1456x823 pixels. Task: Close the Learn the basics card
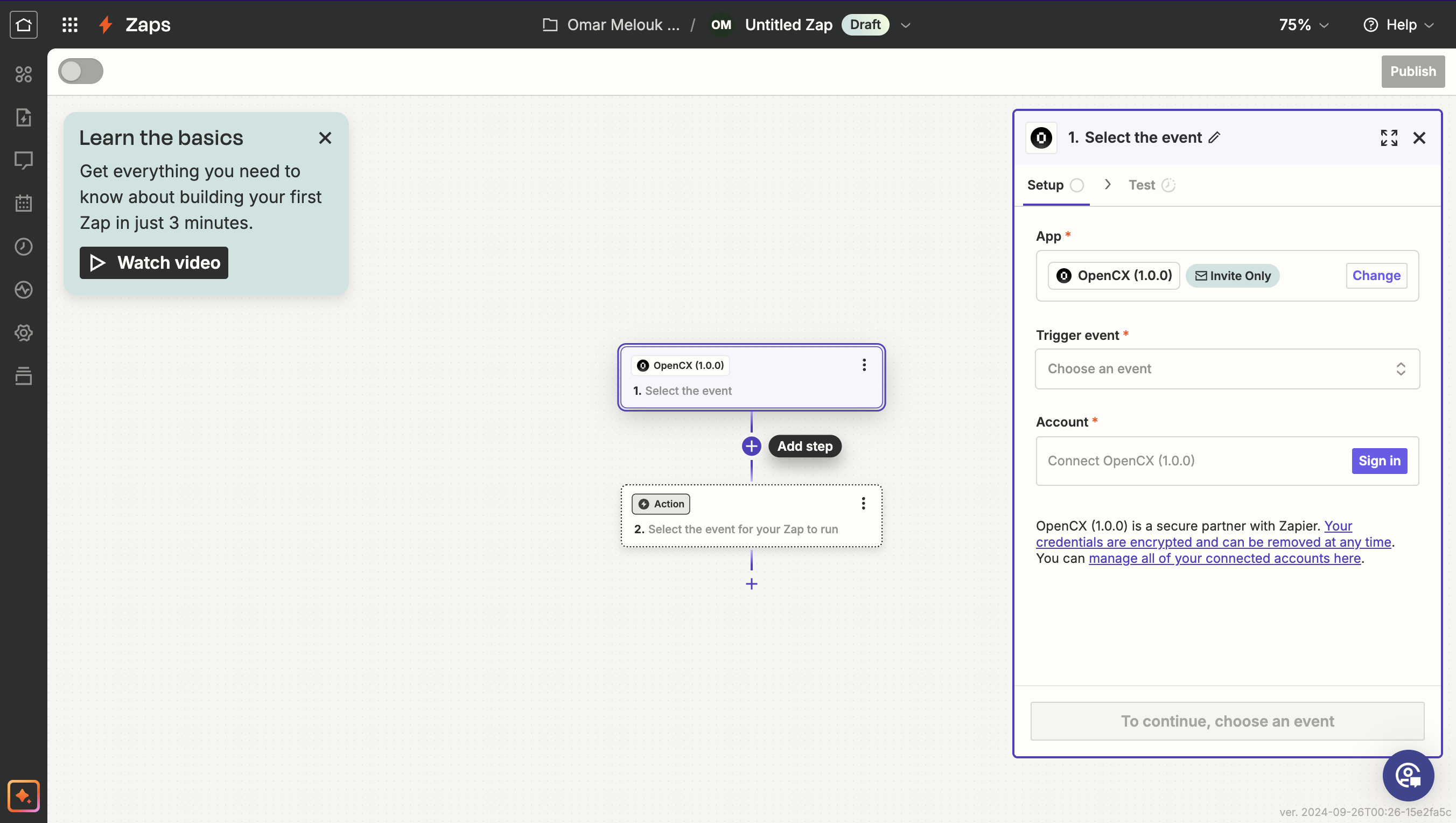coord(325,138)
